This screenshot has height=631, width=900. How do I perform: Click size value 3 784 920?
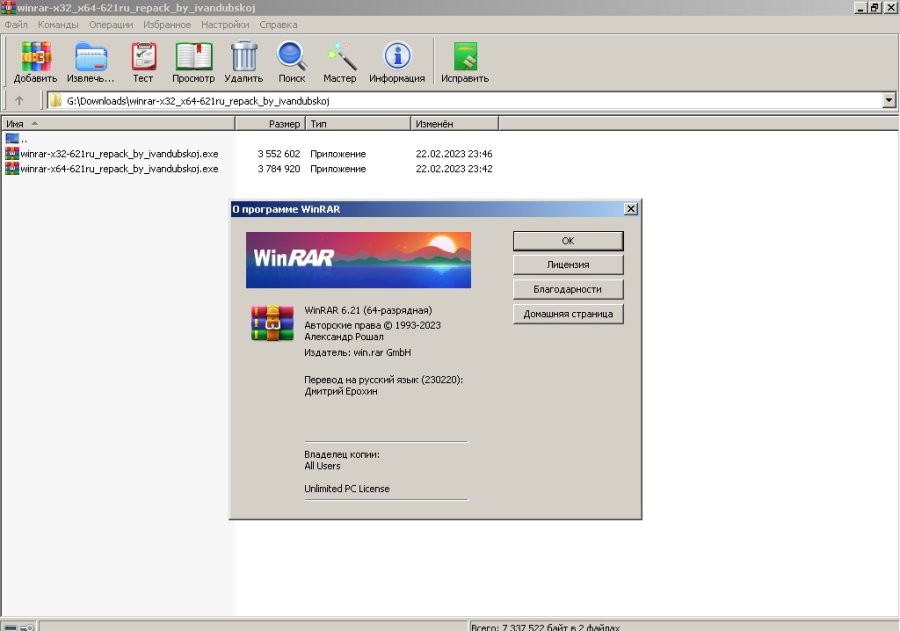(279, 169)
